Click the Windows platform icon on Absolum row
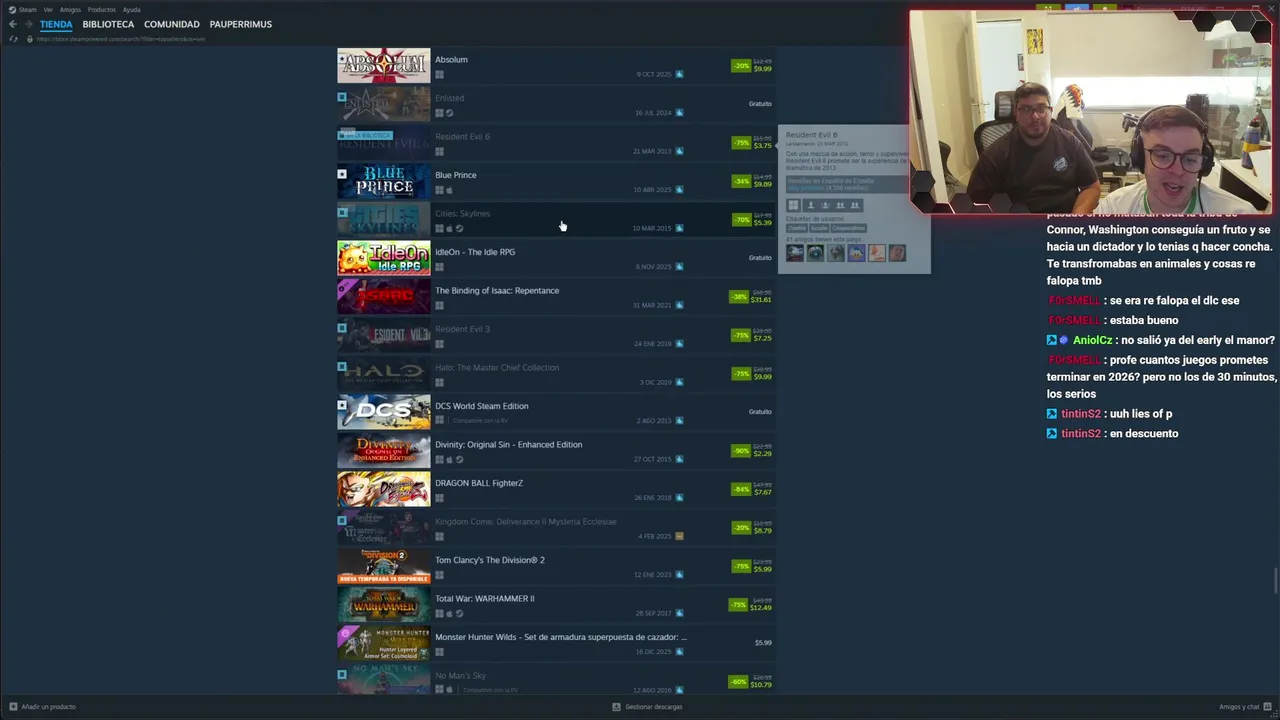 439,74
